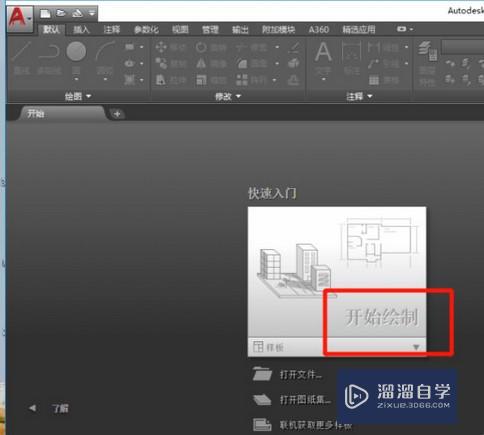Expand the quick access toolbar customize arrow

point(92,13)
